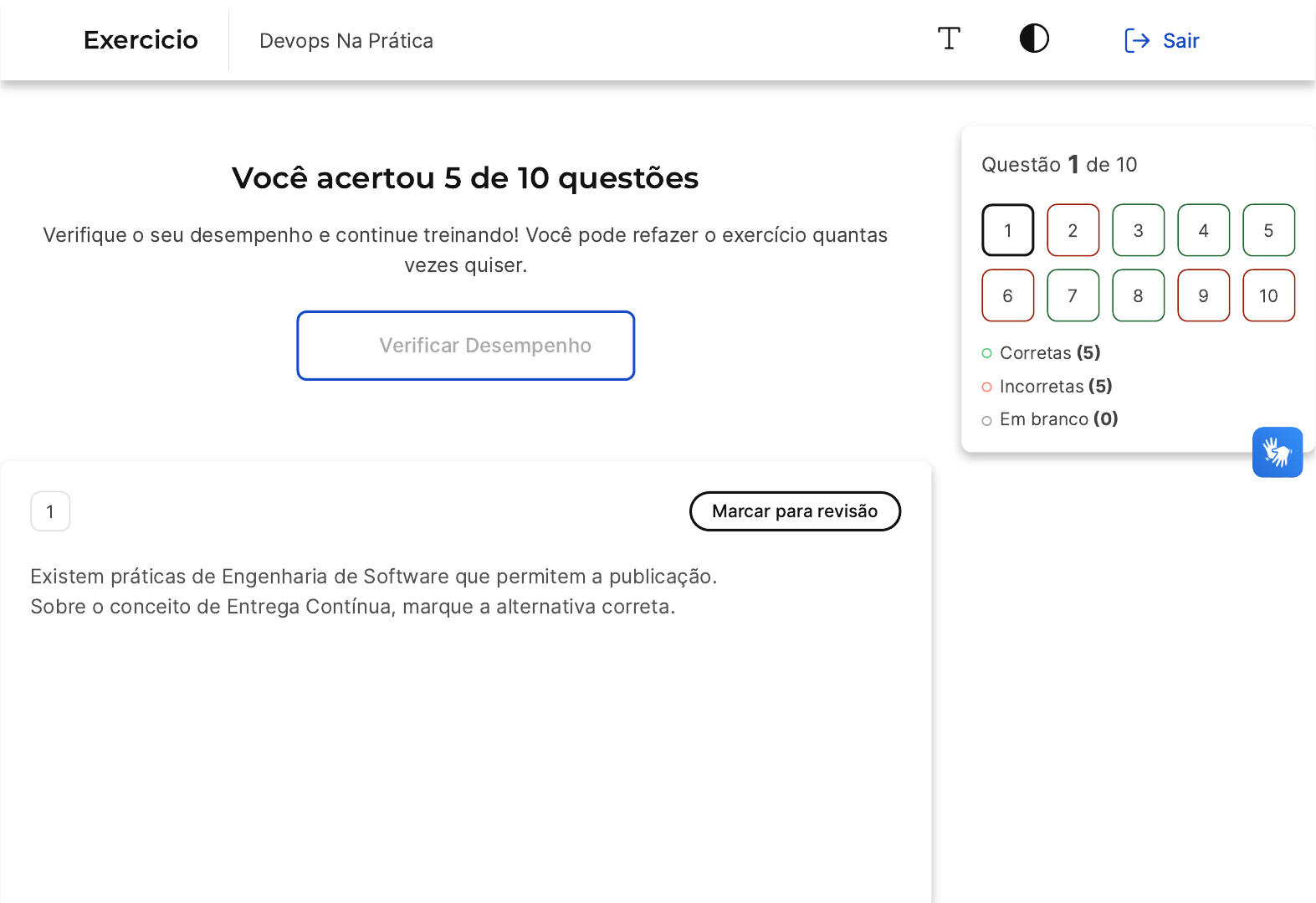1316x903 pixels.
Task: Jump to question 2 box
Action: tap(1073, 230)
